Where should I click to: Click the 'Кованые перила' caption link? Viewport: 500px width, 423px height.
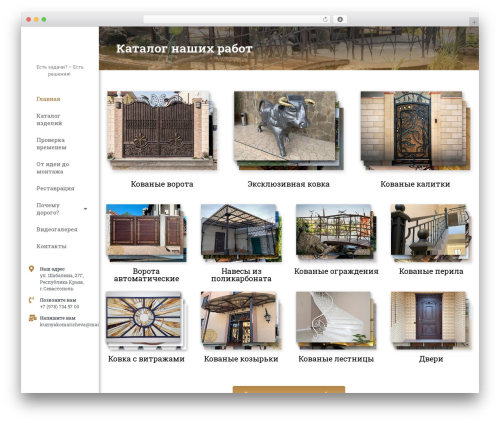click(x=431, y=271)
